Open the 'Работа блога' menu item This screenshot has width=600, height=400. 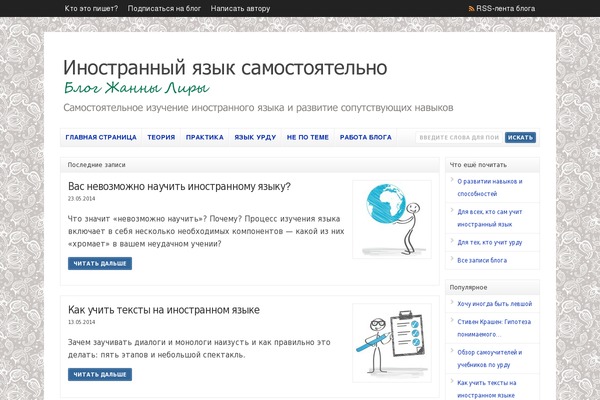[366, 137]
